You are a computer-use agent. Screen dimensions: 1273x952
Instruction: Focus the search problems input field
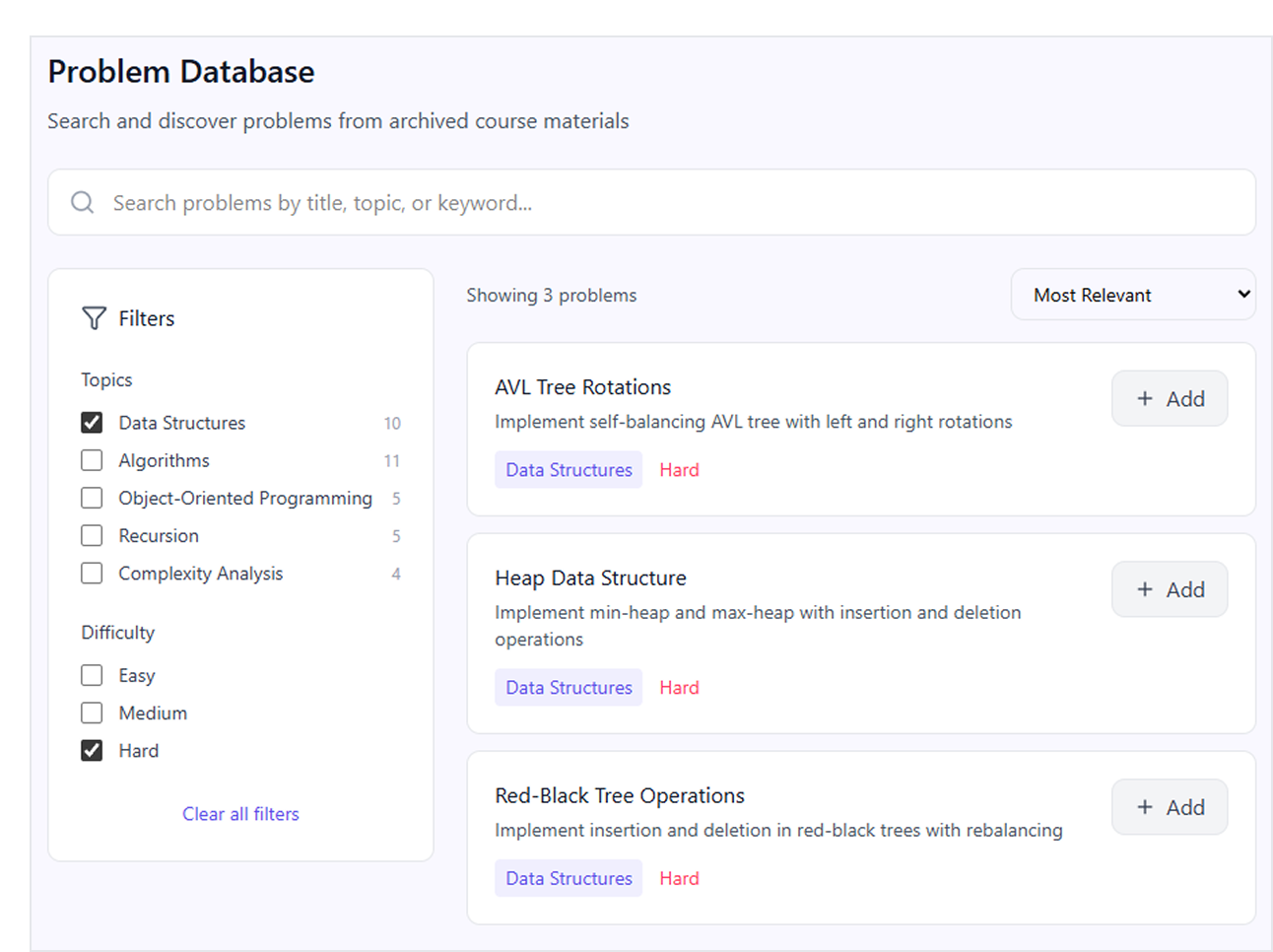(x=650, y=203)
